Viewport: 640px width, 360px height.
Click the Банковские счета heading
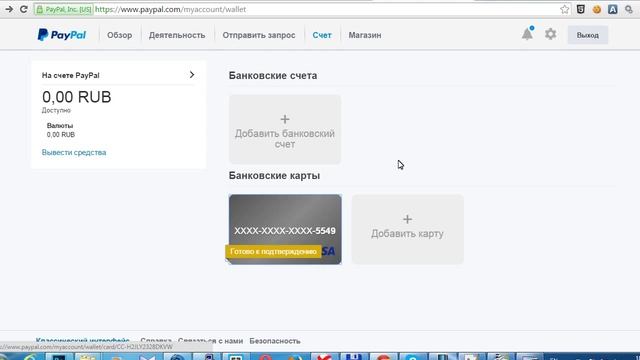(273, 76)
